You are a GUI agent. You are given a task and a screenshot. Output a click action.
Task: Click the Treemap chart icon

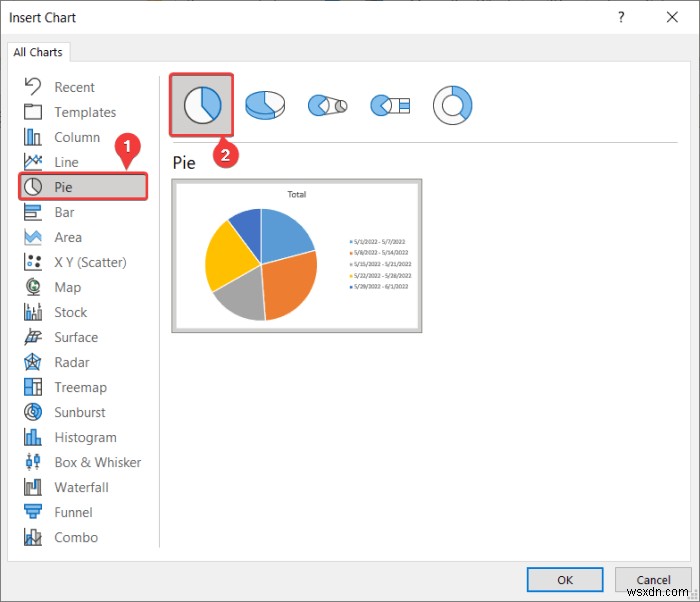[x=33, y=387]
